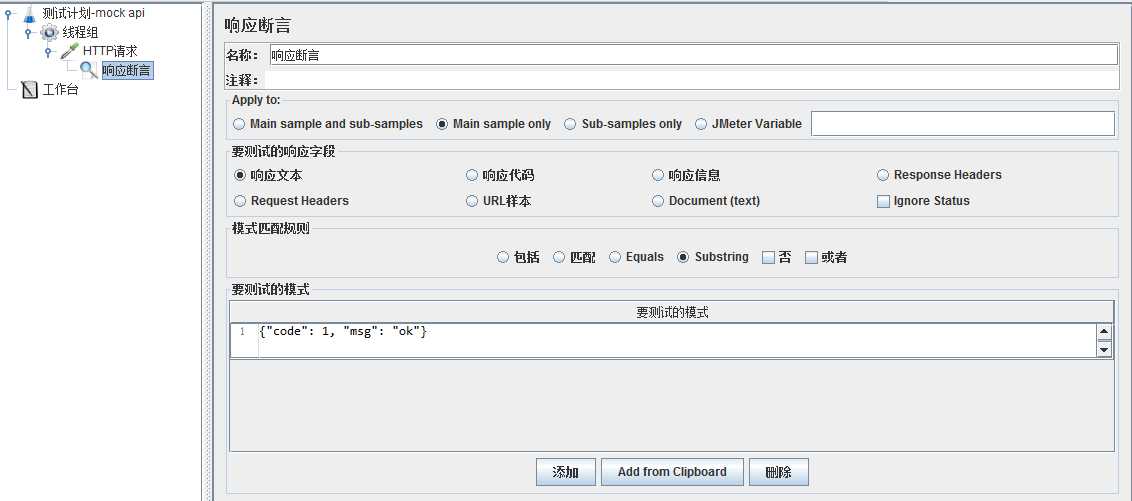The width and height of the screenshot is (1132, 501).
Task: Select HTTP请求 in the tree
Action: click(110, 51)
